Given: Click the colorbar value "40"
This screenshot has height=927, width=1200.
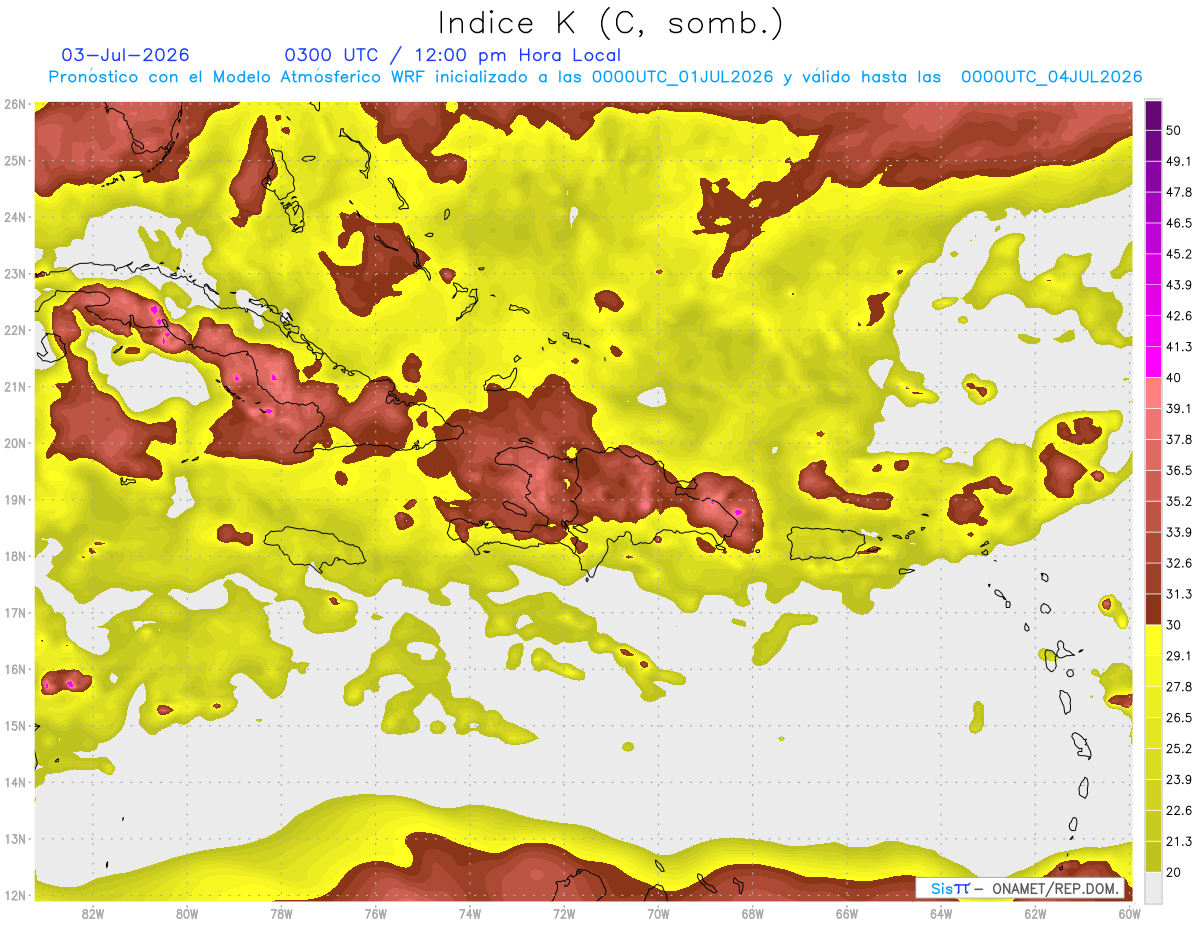Looking at the screenshot, I should coord(1175,378).
